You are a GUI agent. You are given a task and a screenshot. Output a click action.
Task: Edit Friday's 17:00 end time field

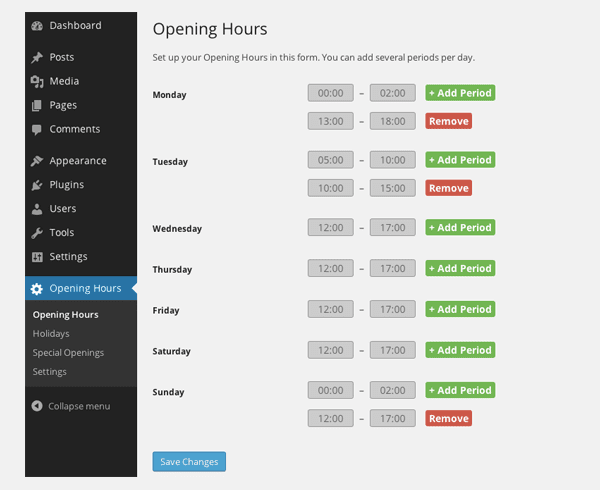coord(393,309)
